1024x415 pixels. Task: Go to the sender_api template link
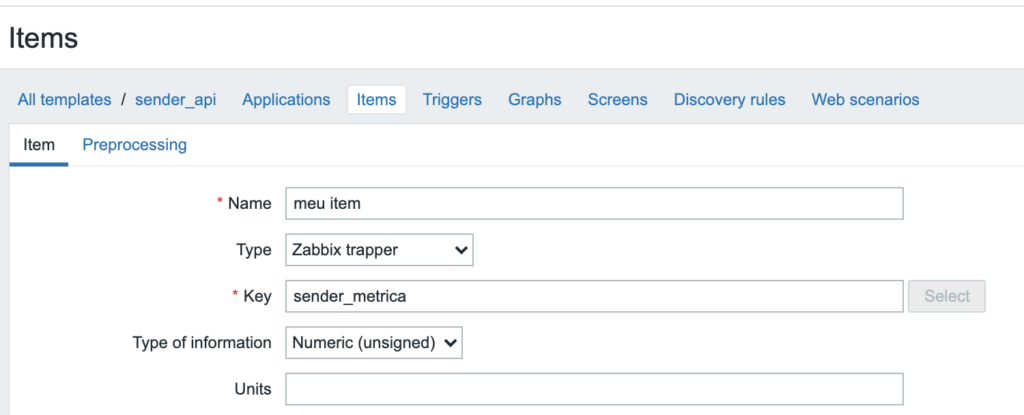pos(175,100)
